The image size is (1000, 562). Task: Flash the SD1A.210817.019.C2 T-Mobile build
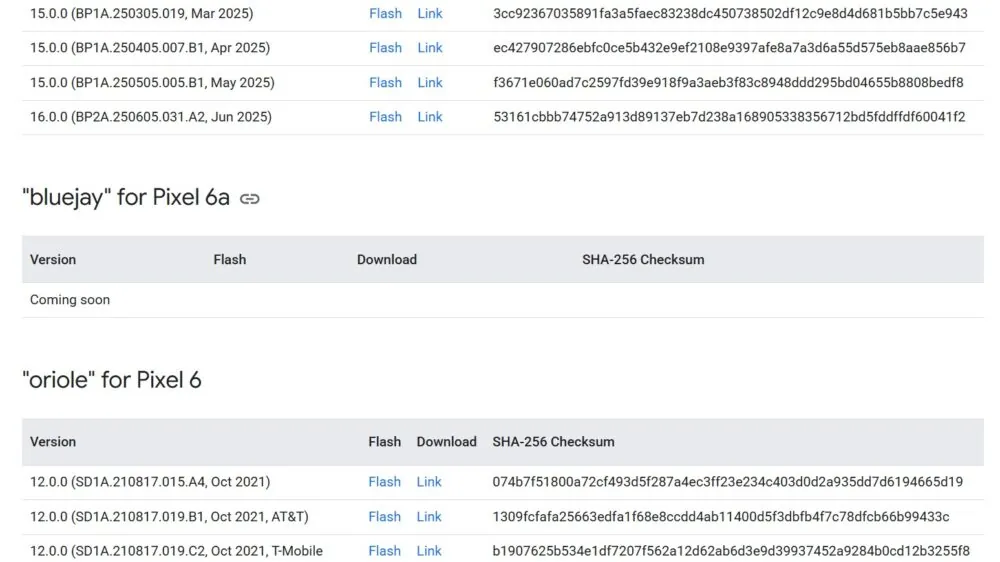tap(385, 551)
